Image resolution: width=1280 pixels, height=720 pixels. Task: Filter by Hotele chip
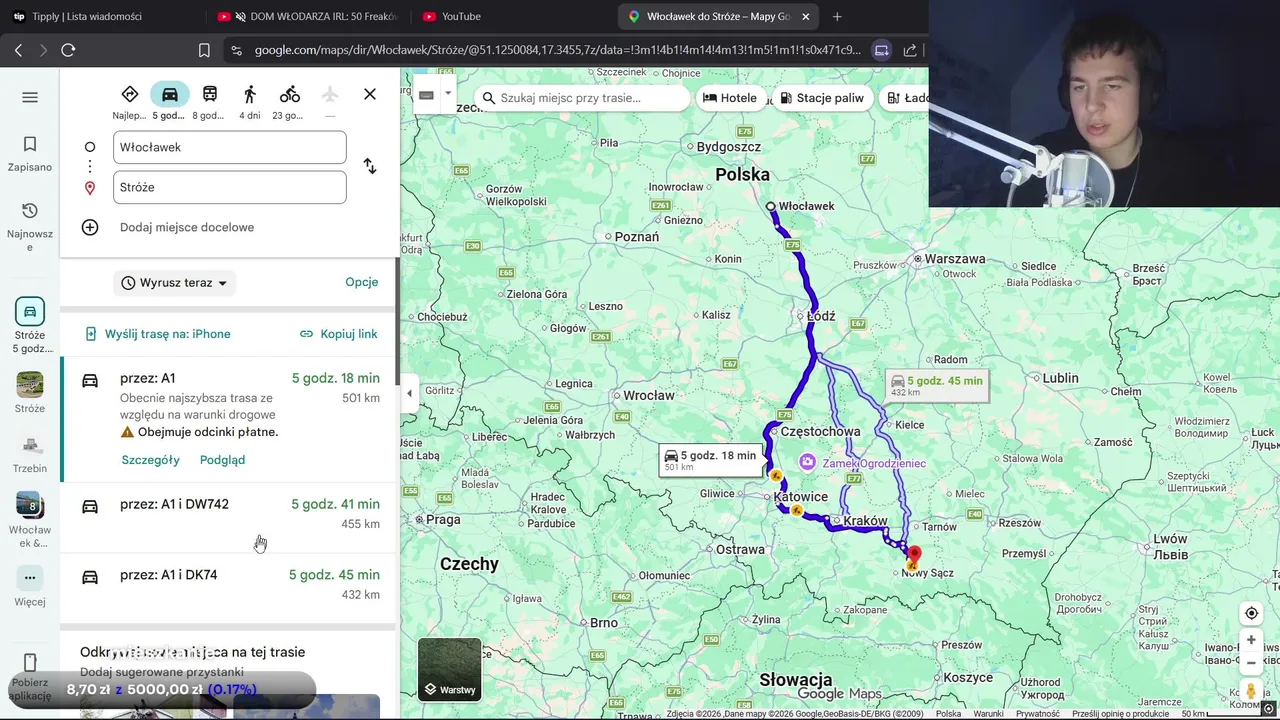(x=730, y=98)
